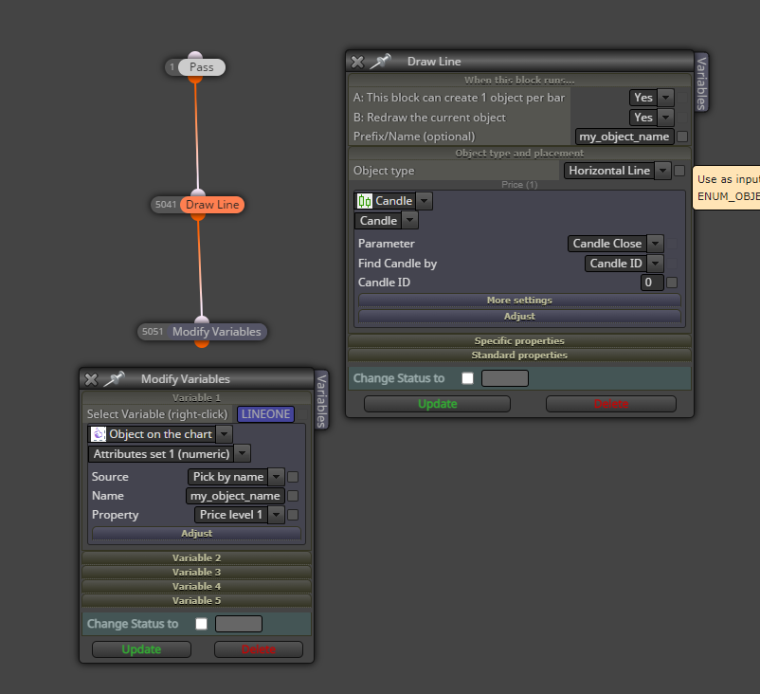Click Update in Modify Variables panel

pyautogui.click(x=141, y=649)
